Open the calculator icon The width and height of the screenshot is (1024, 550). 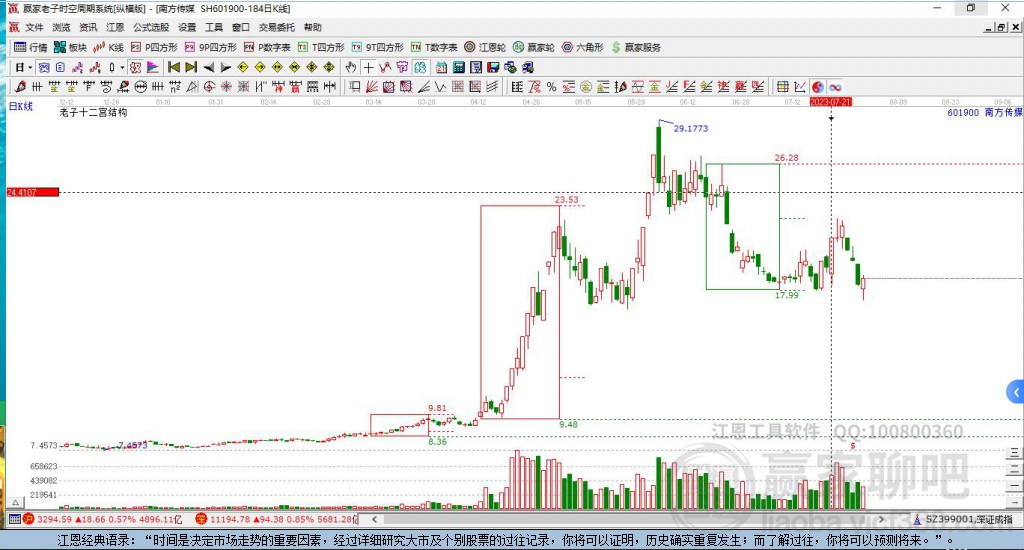click(458, 67)
